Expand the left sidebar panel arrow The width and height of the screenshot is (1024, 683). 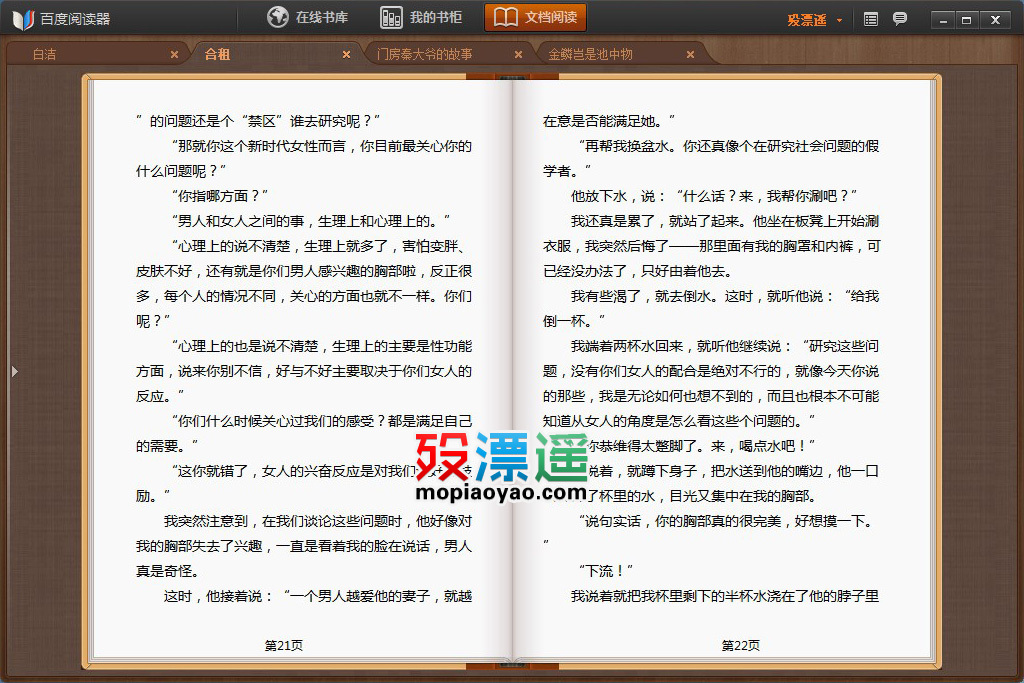pos(14,372)
